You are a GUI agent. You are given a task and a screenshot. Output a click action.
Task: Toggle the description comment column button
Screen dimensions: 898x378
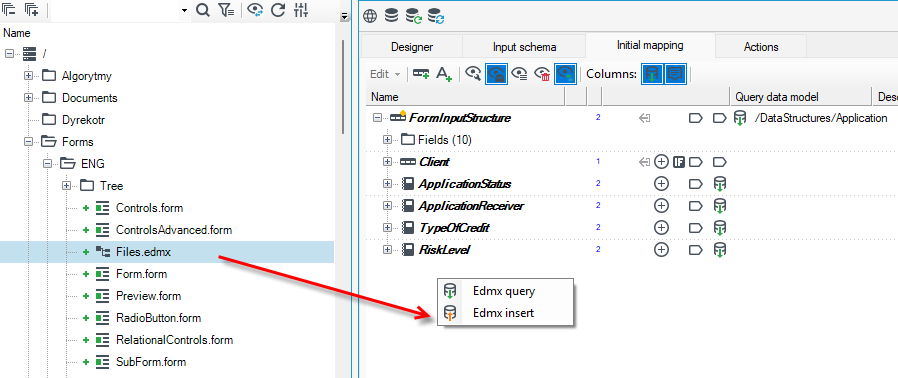coord(675,74)
